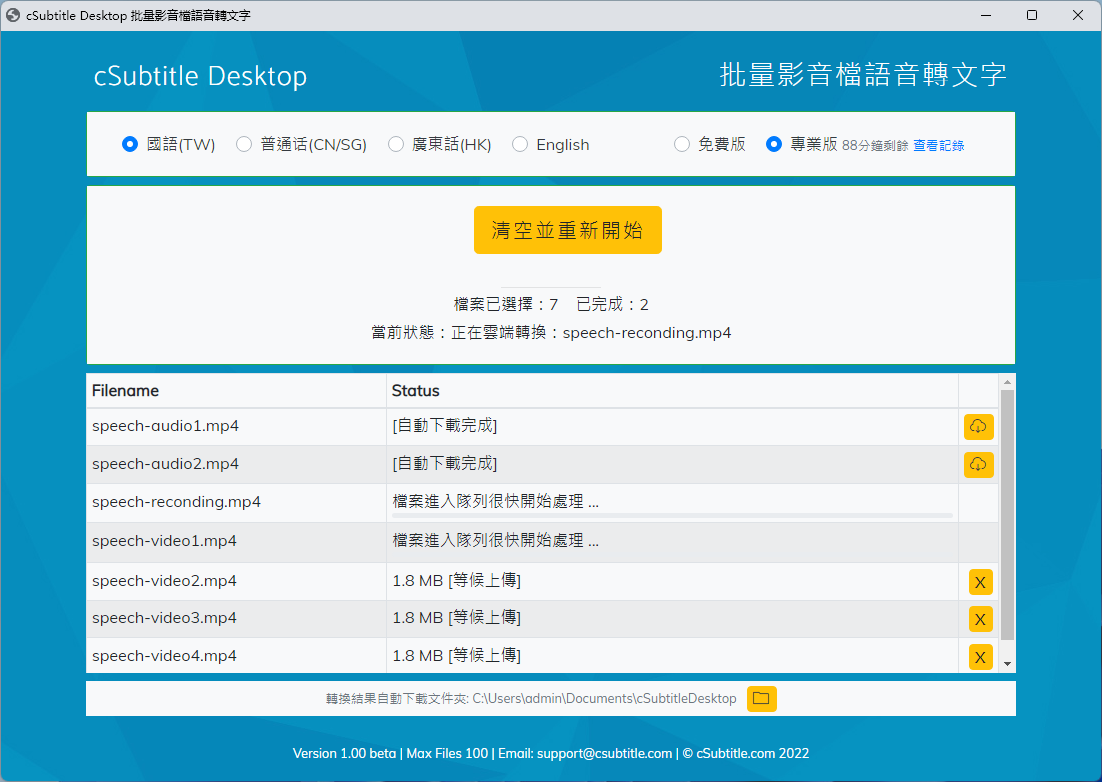
Task: Select the speech-video1.mp4 filename
Action: [x=164, y=541]
